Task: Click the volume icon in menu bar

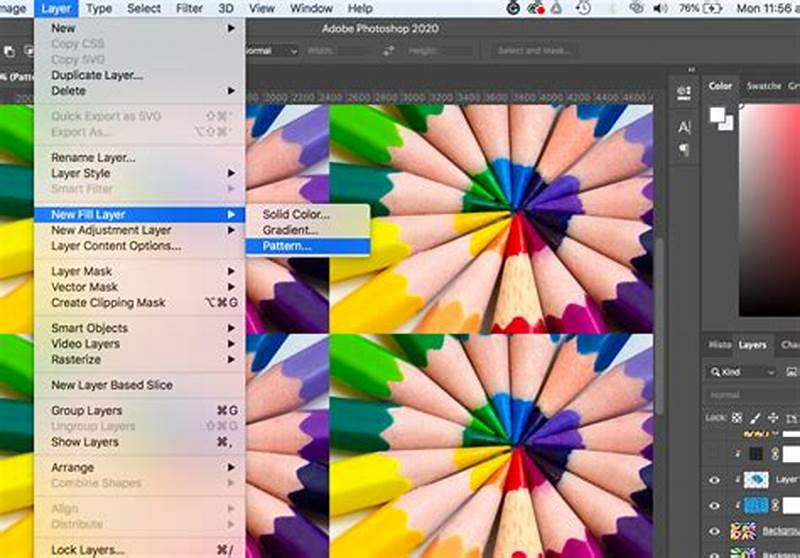Action: click(661, 8)
